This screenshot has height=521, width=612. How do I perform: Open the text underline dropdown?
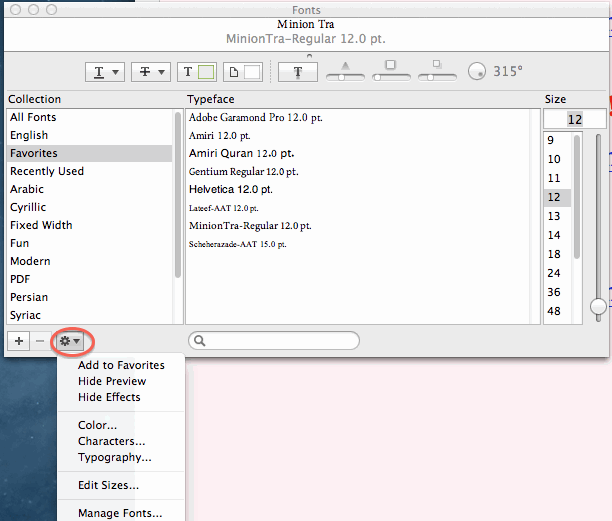click(x=107, y=72)
